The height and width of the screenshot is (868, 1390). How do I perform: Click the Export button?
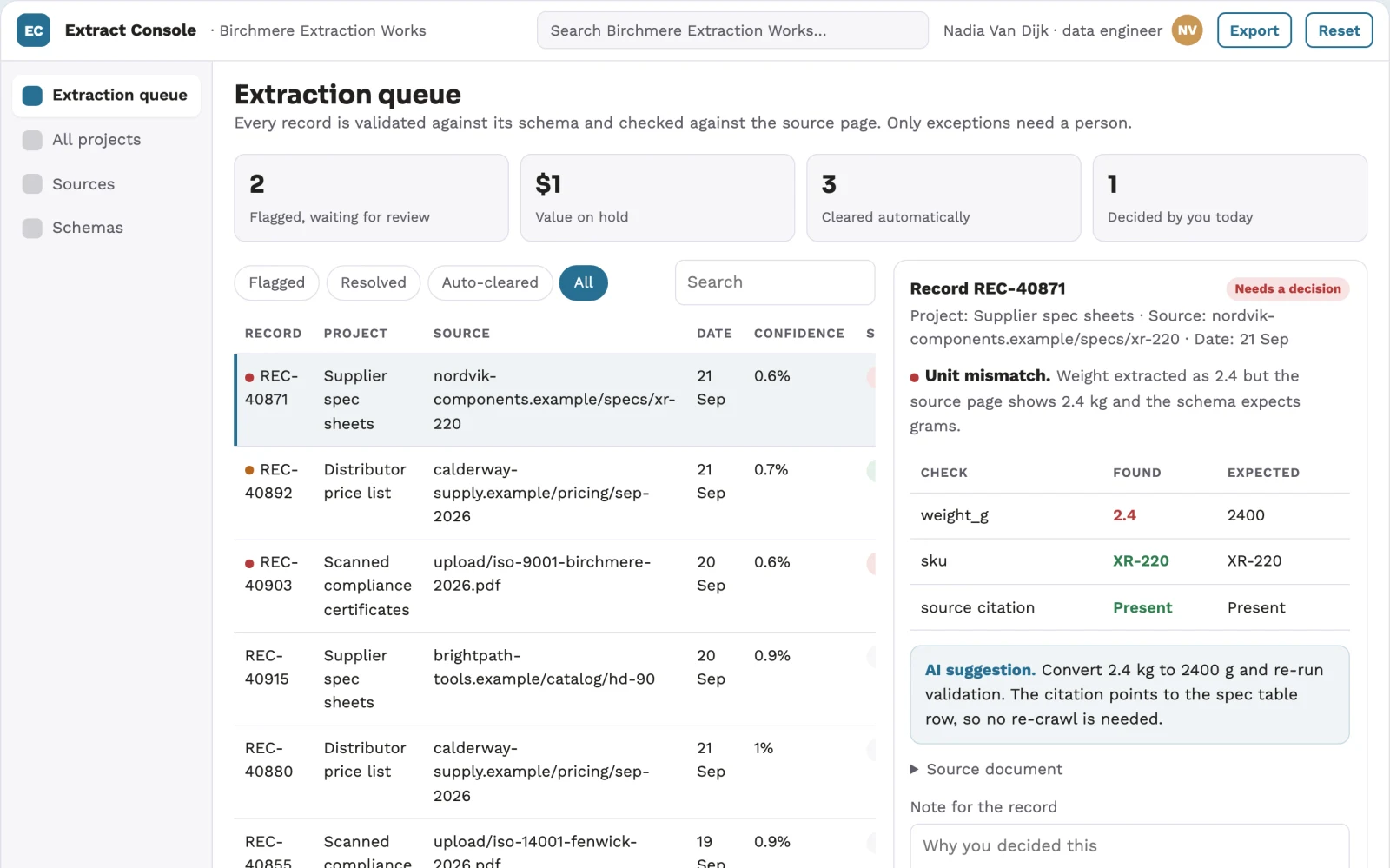[1254, 30]
